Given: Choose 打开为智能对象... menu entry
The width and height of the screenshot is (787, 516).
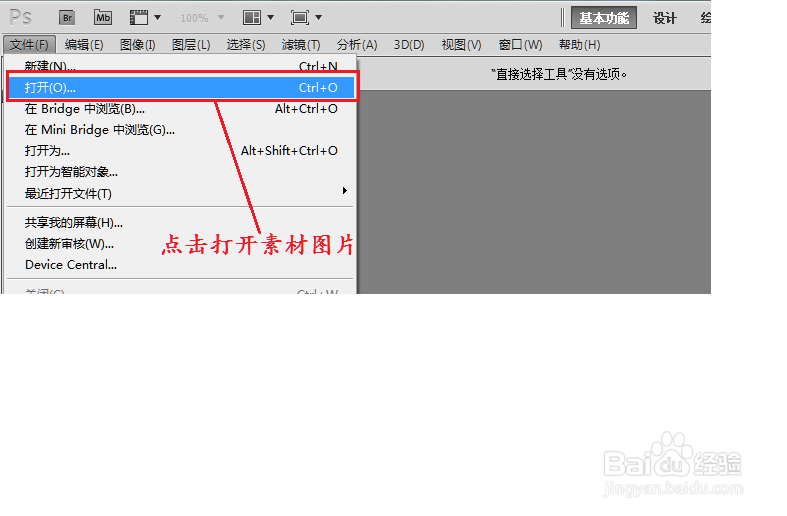Looking at the screenshot, I should click(181, 172).
